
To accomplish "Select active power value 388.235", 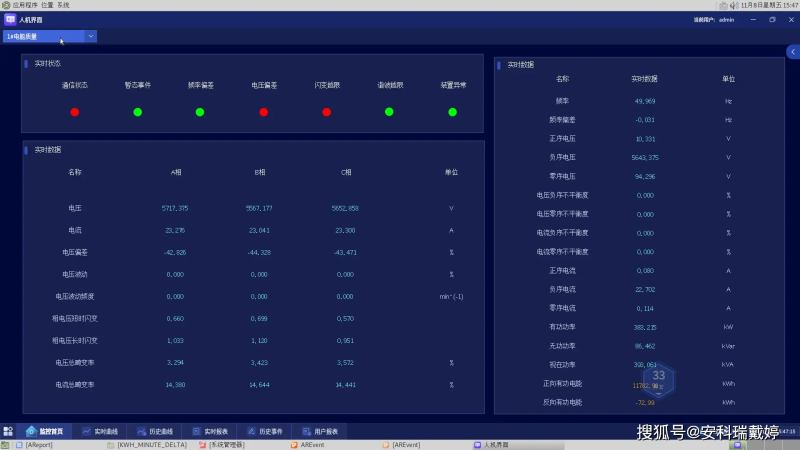I will point(645,327).
